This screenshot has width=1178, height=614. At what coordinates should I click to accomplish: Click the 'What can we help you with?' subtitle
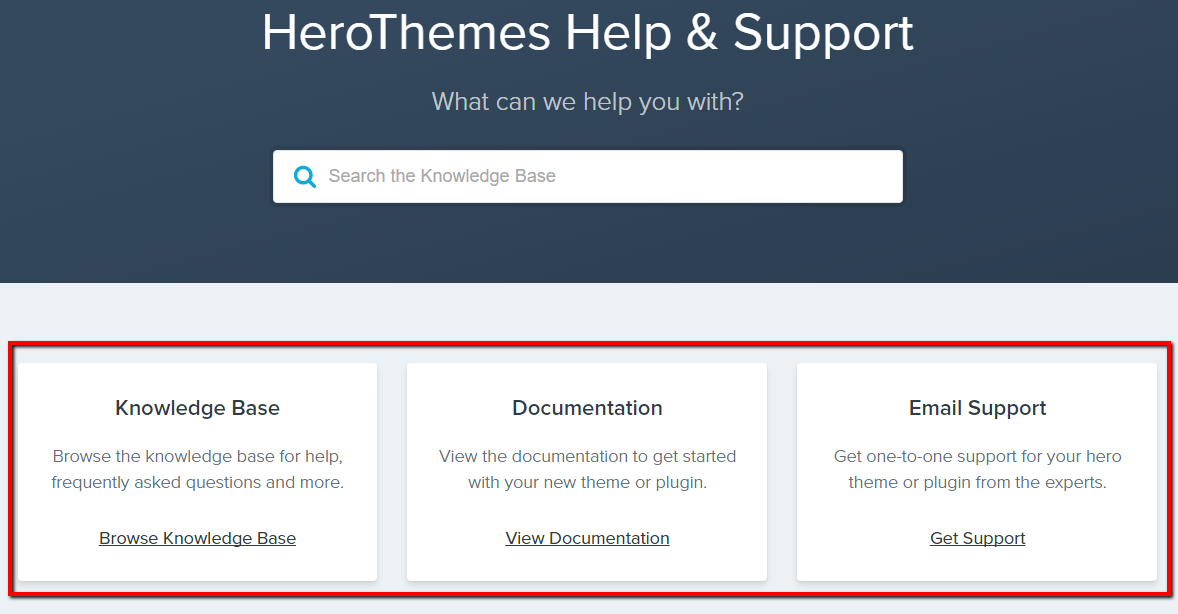coord(587,101)
